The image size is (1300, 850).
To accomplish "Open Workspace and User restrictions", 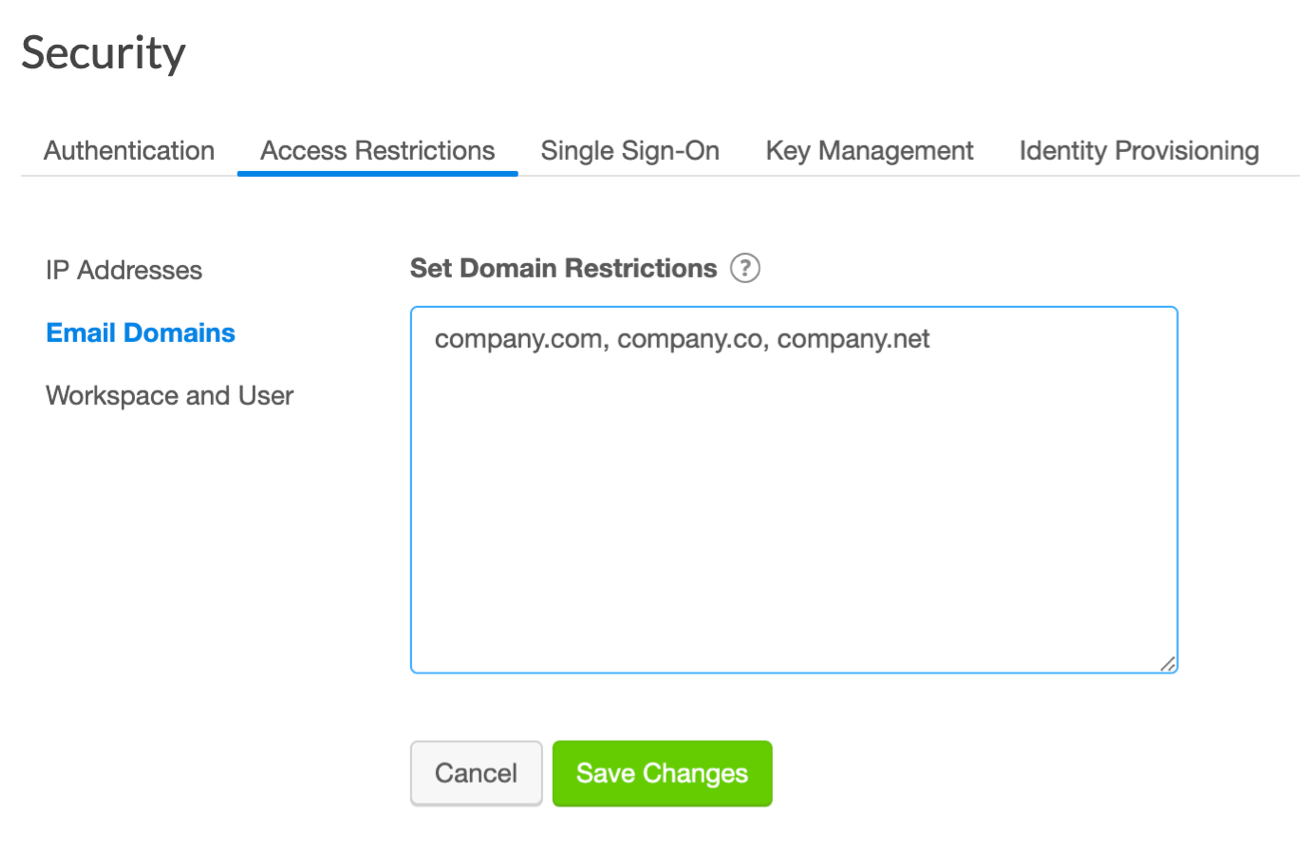I will (170, 396).
